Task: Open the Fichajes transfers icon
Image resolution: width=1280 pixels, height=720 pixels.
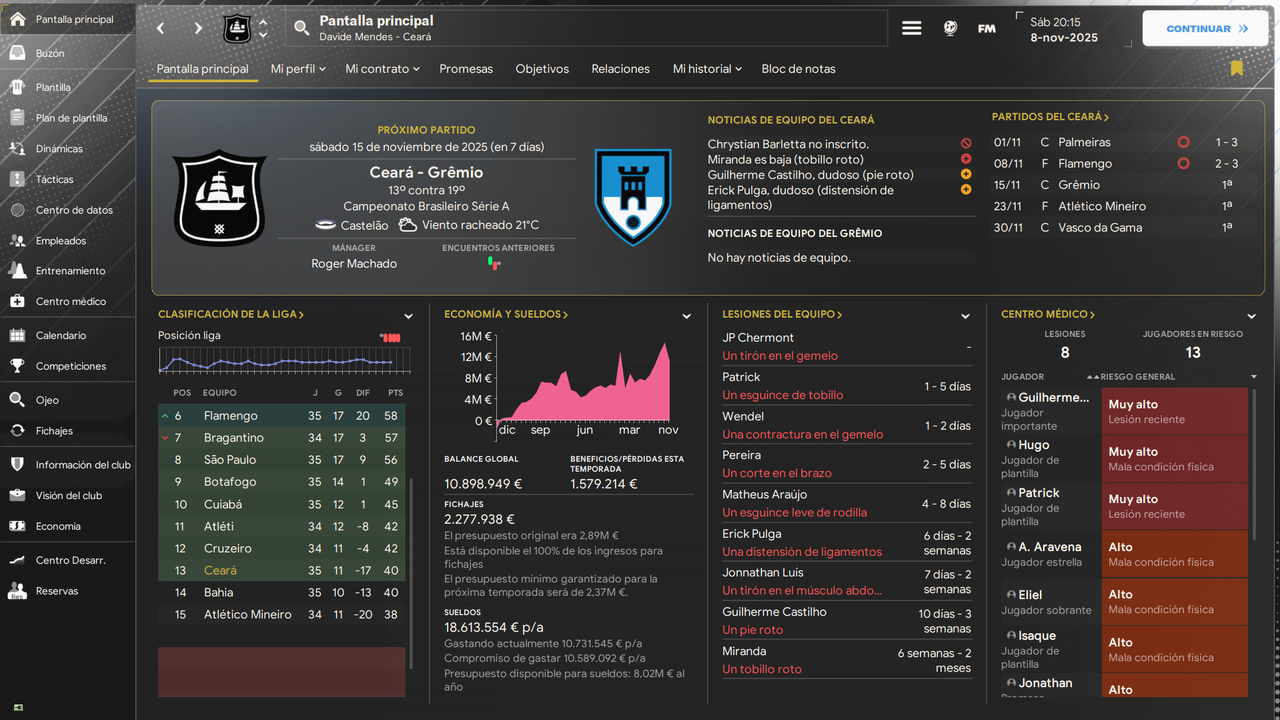Action: tap(17, 431)
